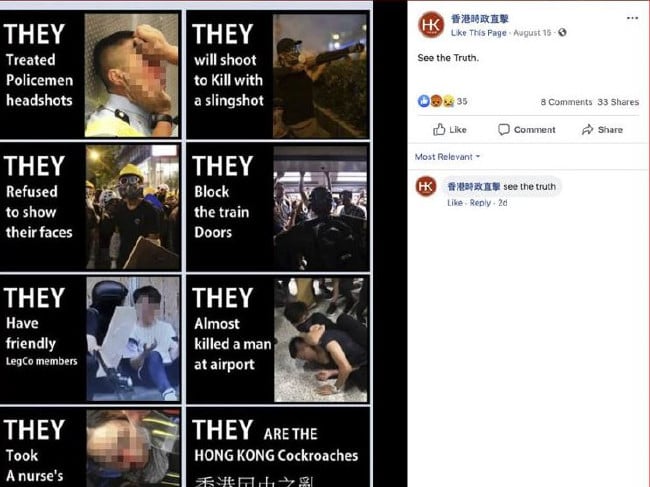
Task: Click the Like thumbs-up button on the post
Action: [450, 130]
